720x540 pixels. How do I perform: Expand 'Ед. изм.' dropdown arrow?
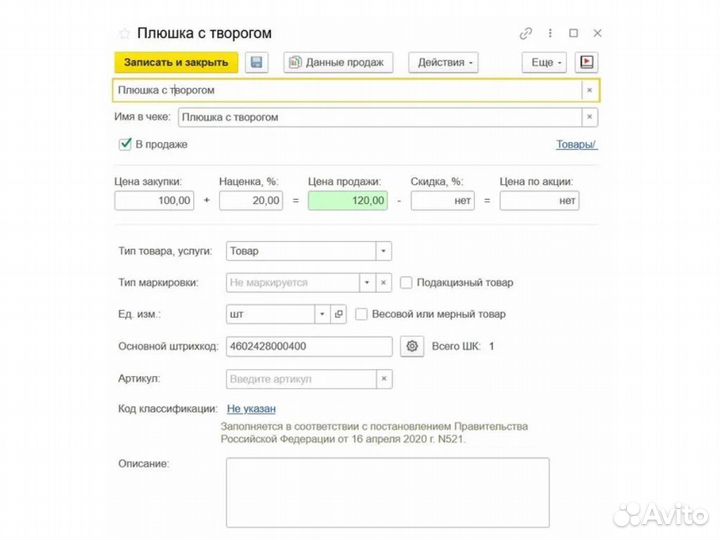coord(322,314)
